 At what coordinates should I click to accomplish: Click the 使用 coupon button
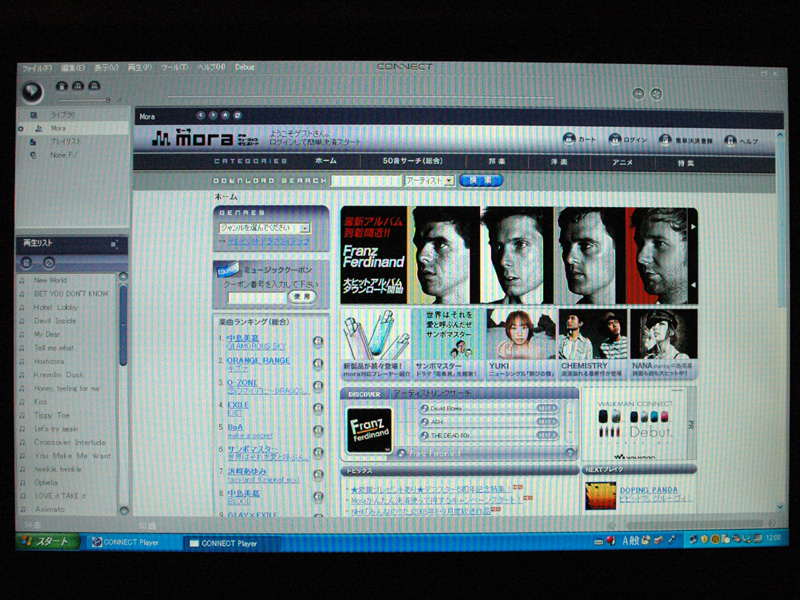click(302, 296)
